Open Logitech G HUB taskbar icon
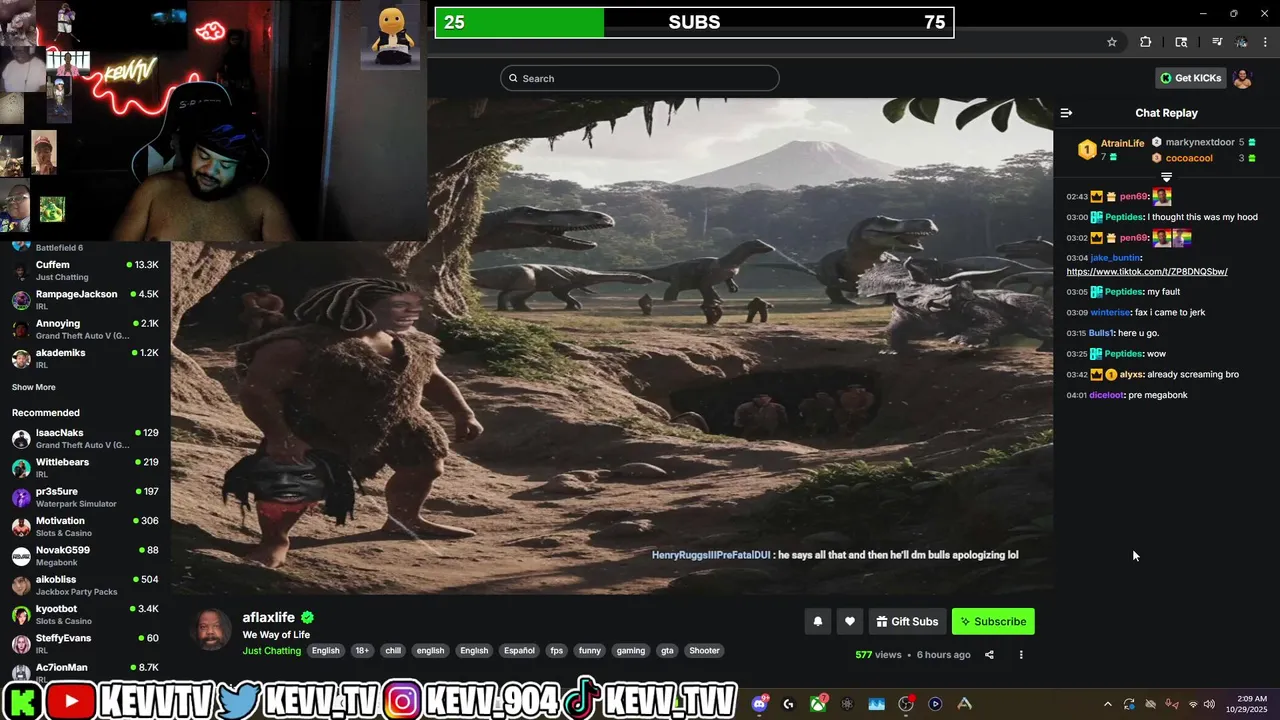Viewport: 1280px width, 720px height. (789, 704)
